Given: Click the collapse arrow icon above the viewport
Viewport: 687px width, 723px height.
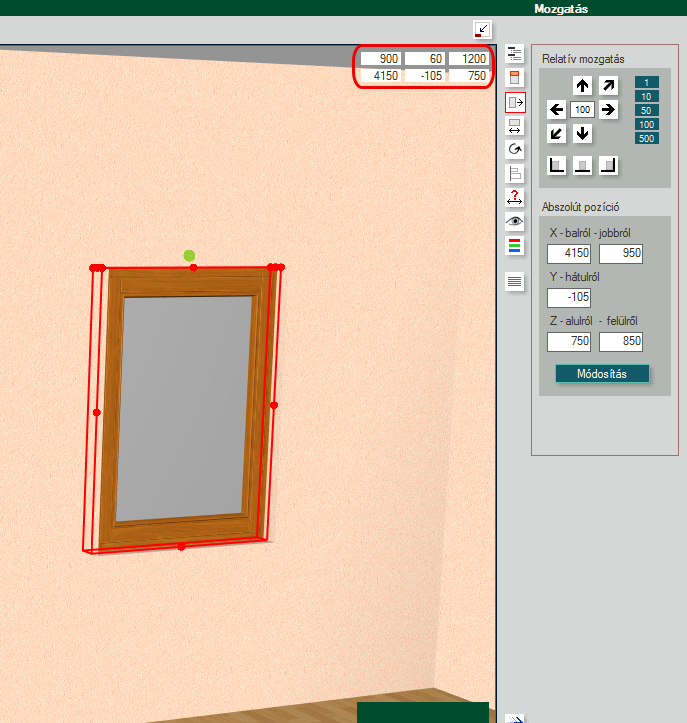Looking at the screenshot, I should tap(483, 30).
